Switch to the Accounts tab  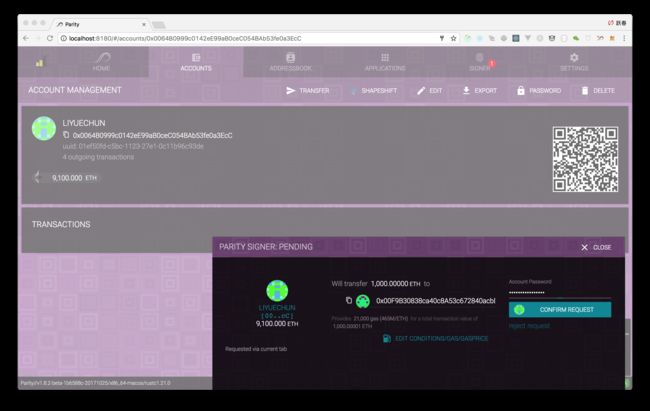[196, 62]
